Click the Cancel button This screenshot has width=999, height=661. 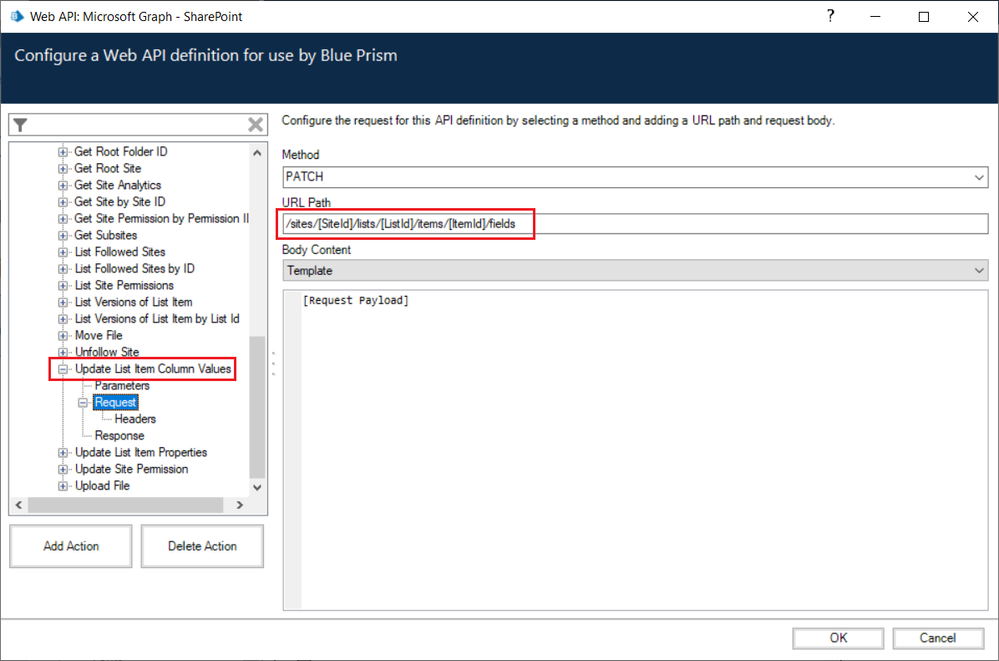coord(938,638)
